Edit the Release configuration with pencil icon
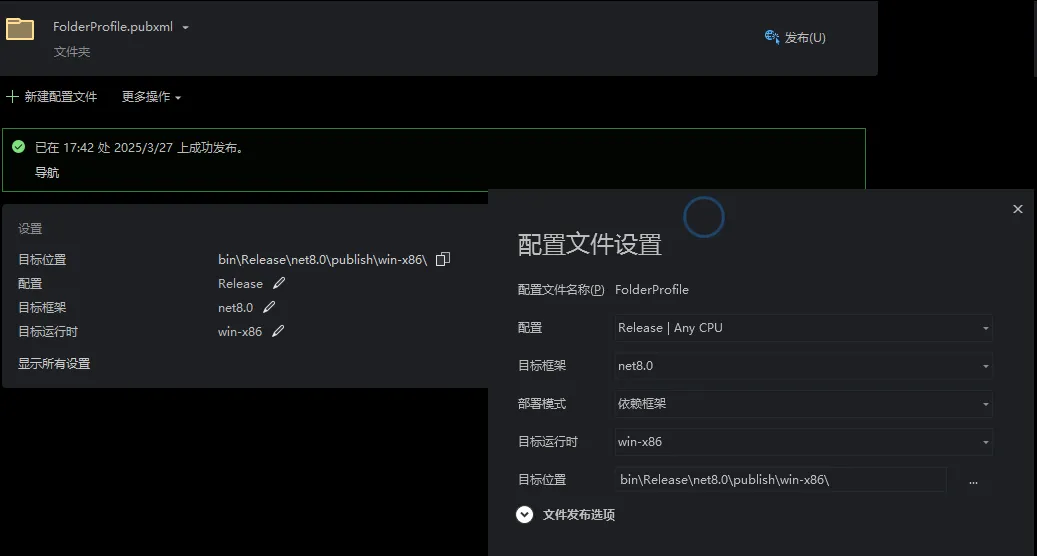Image resolution: width=1037 pixels, height=556 pixels. pos(279,283)
